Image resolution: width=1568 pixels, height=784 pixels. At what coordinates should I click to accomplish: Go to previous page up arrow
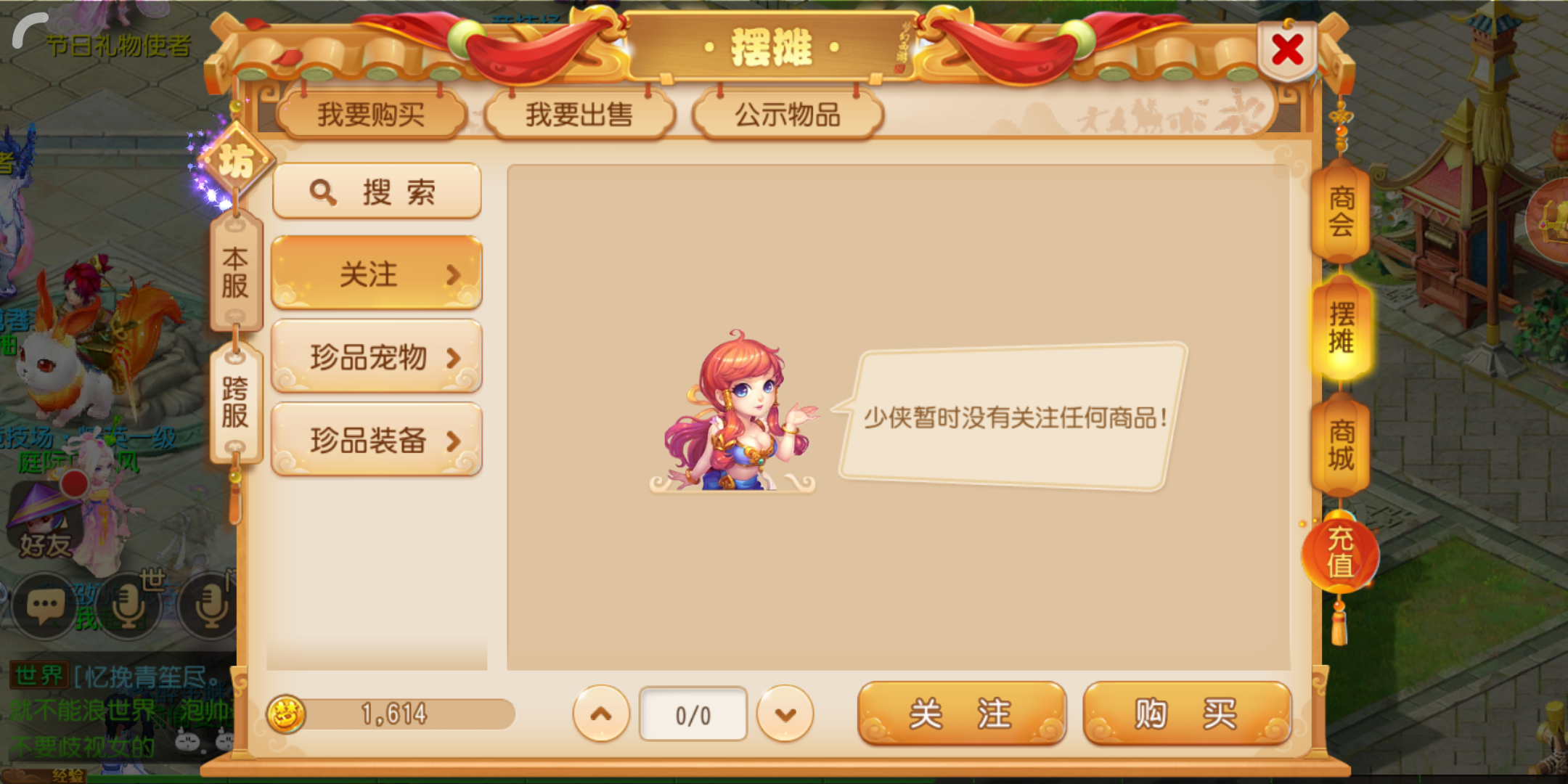(601, 714)
